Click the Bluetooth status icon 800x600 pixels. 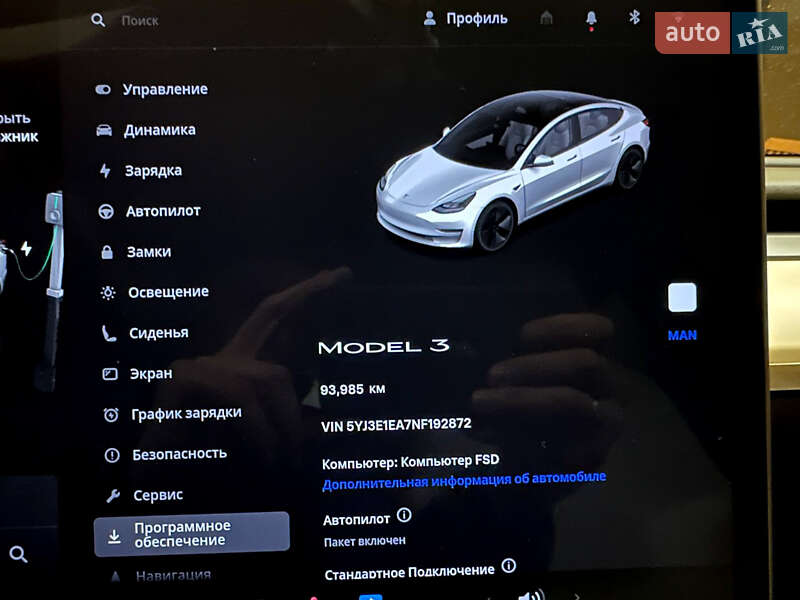coord(632,17)
